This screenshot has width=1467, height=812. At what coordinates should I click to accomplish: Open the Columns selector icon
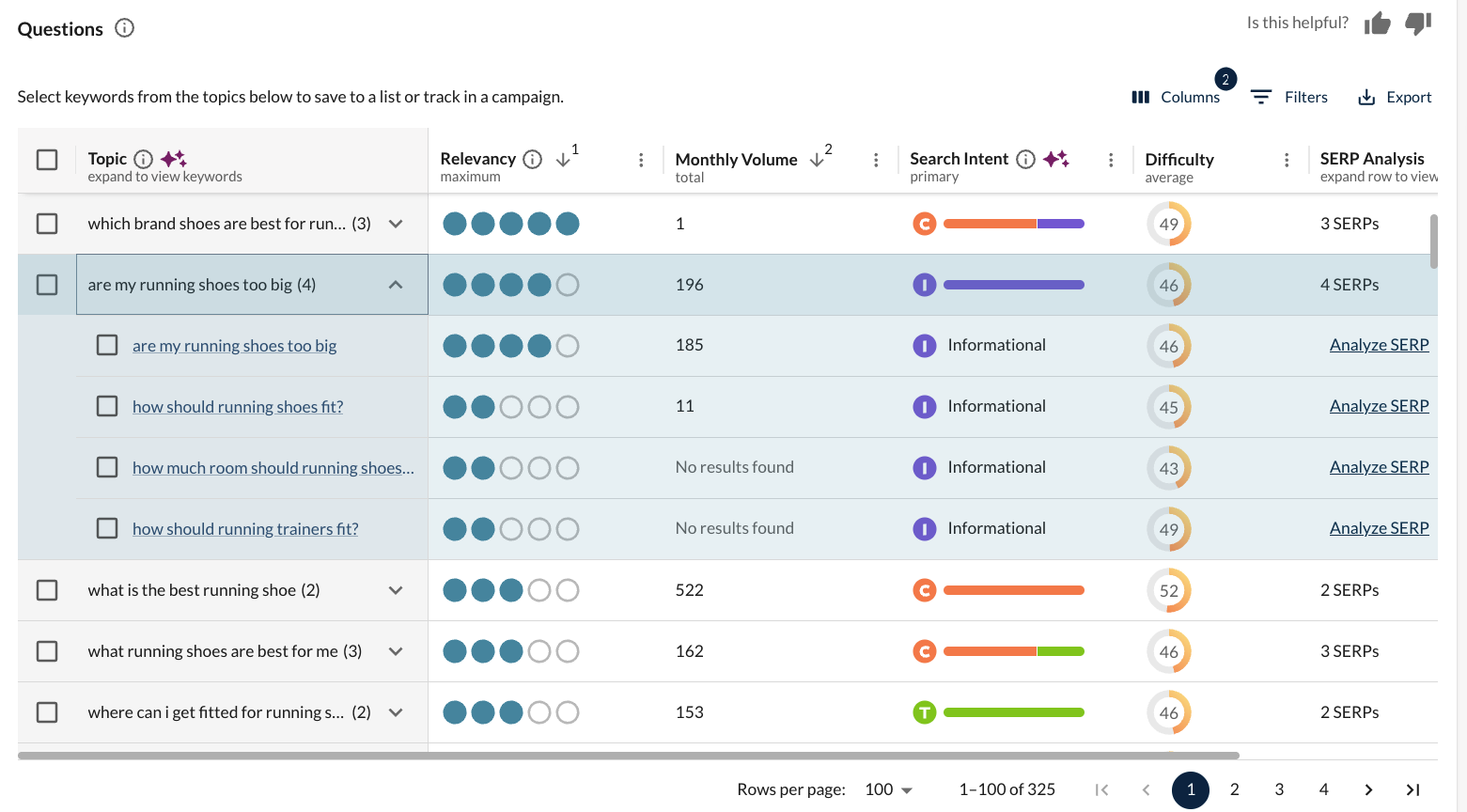[1140, 96]
